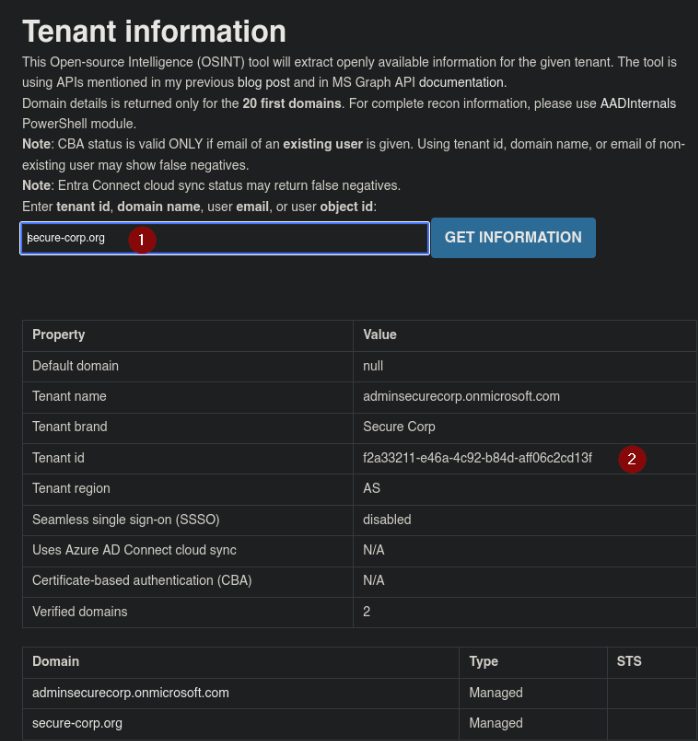Click the Type column header
The height and width of the screenshot is (741, 698).
click(x=483, y=661)
